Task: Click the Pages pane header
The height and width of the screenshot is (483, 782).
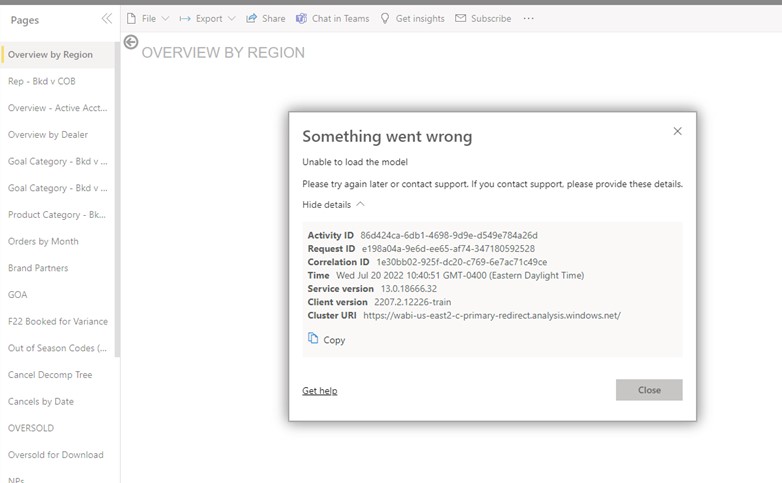Action: 24,20
